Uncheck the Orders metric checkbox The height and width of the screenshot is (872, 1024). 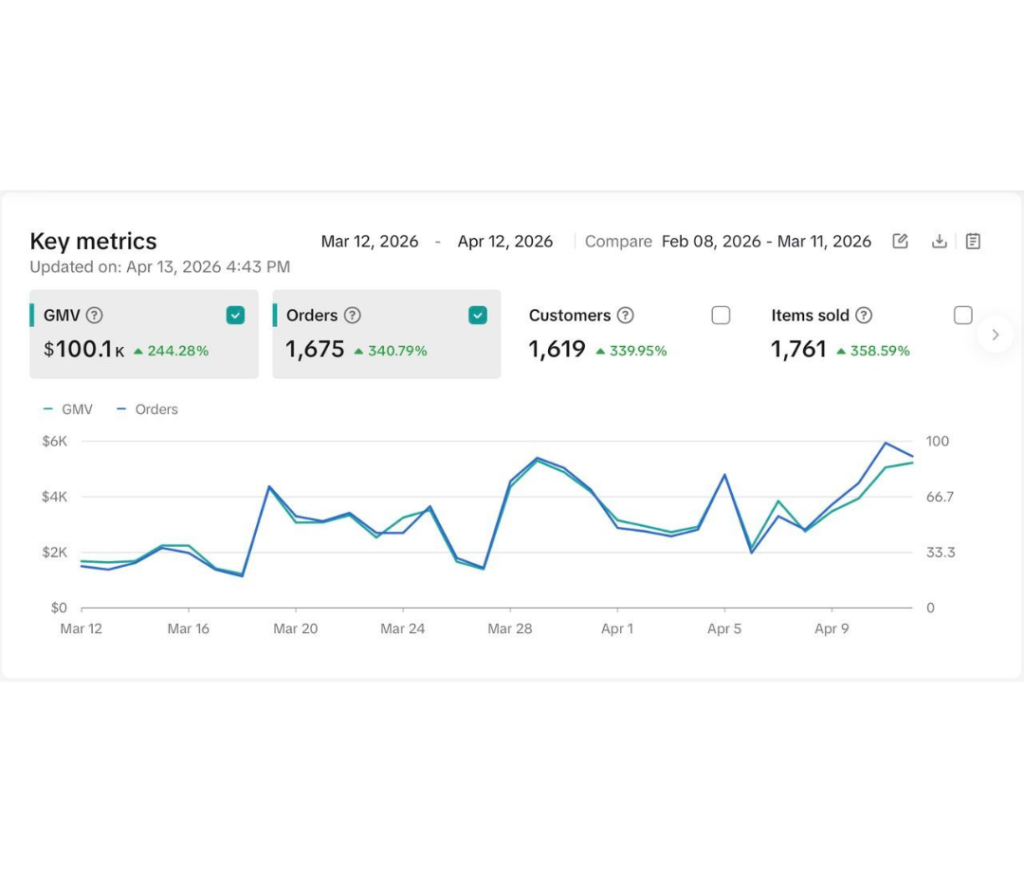click(x=477, y=315)
